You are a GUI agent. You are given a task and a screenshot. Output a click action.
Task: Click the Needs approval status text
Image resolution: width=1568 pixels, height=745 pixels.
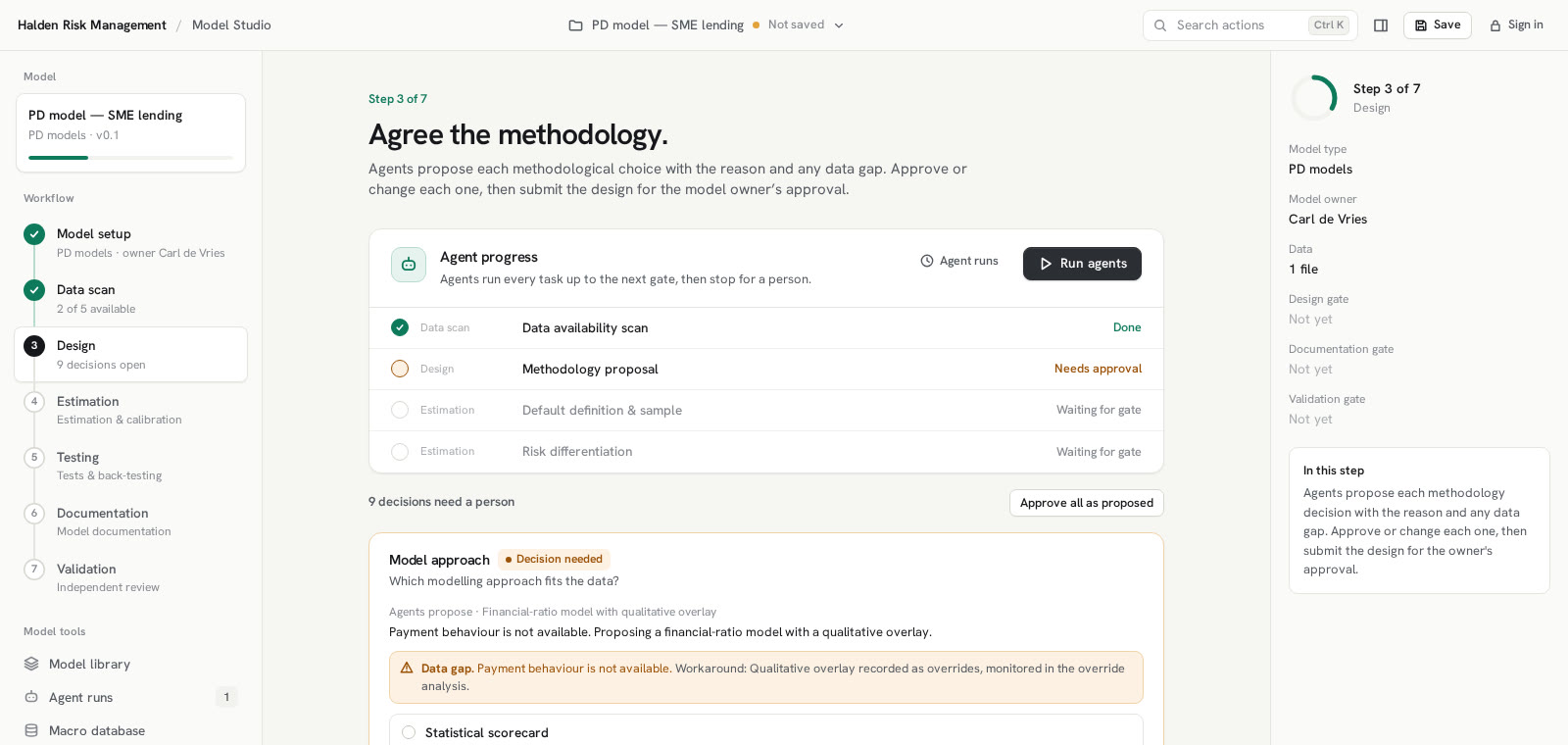[1098, 369]
